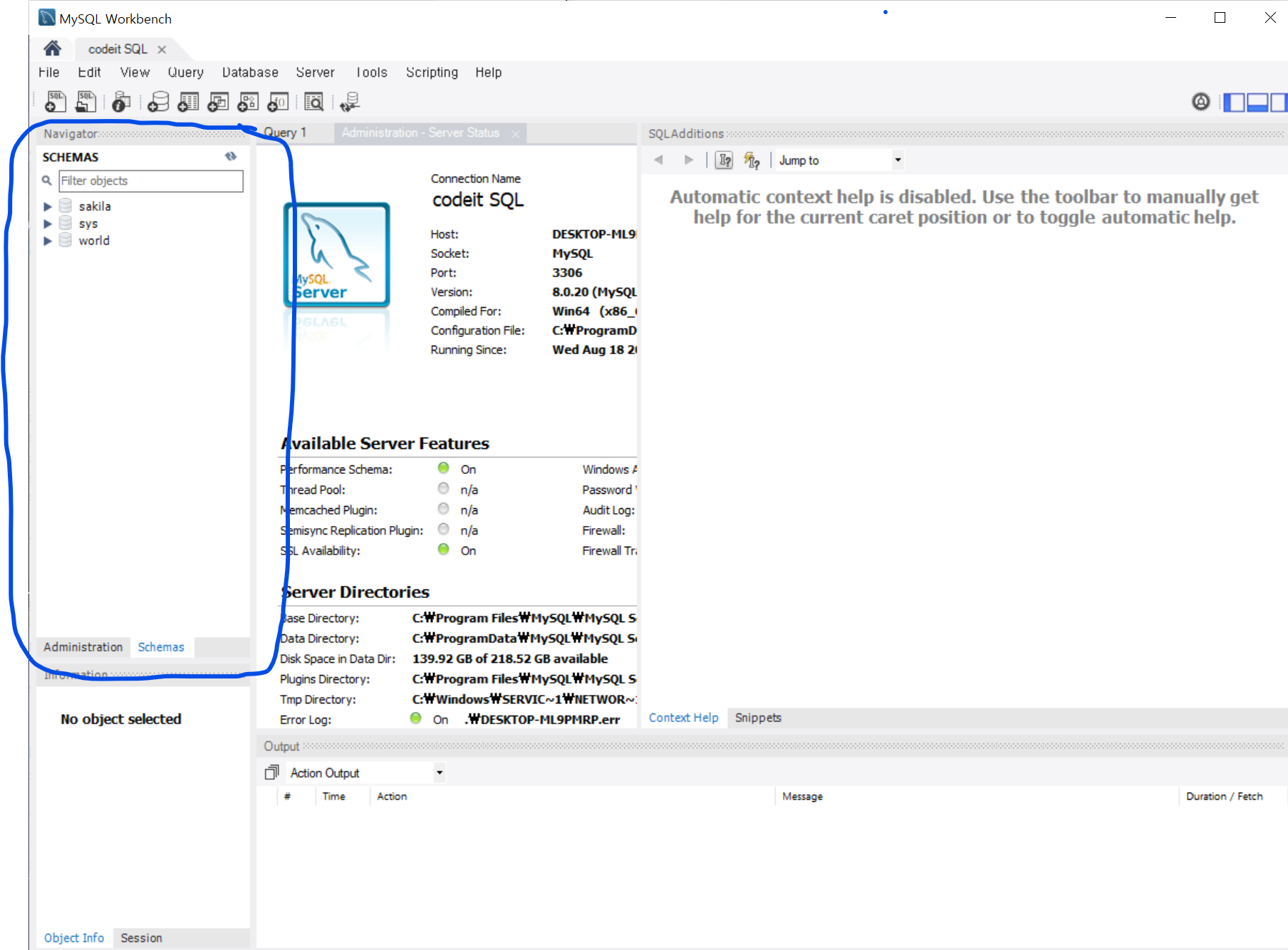1288x950 pixels.
Task: Create a new table icon
Action: point(188,102)
